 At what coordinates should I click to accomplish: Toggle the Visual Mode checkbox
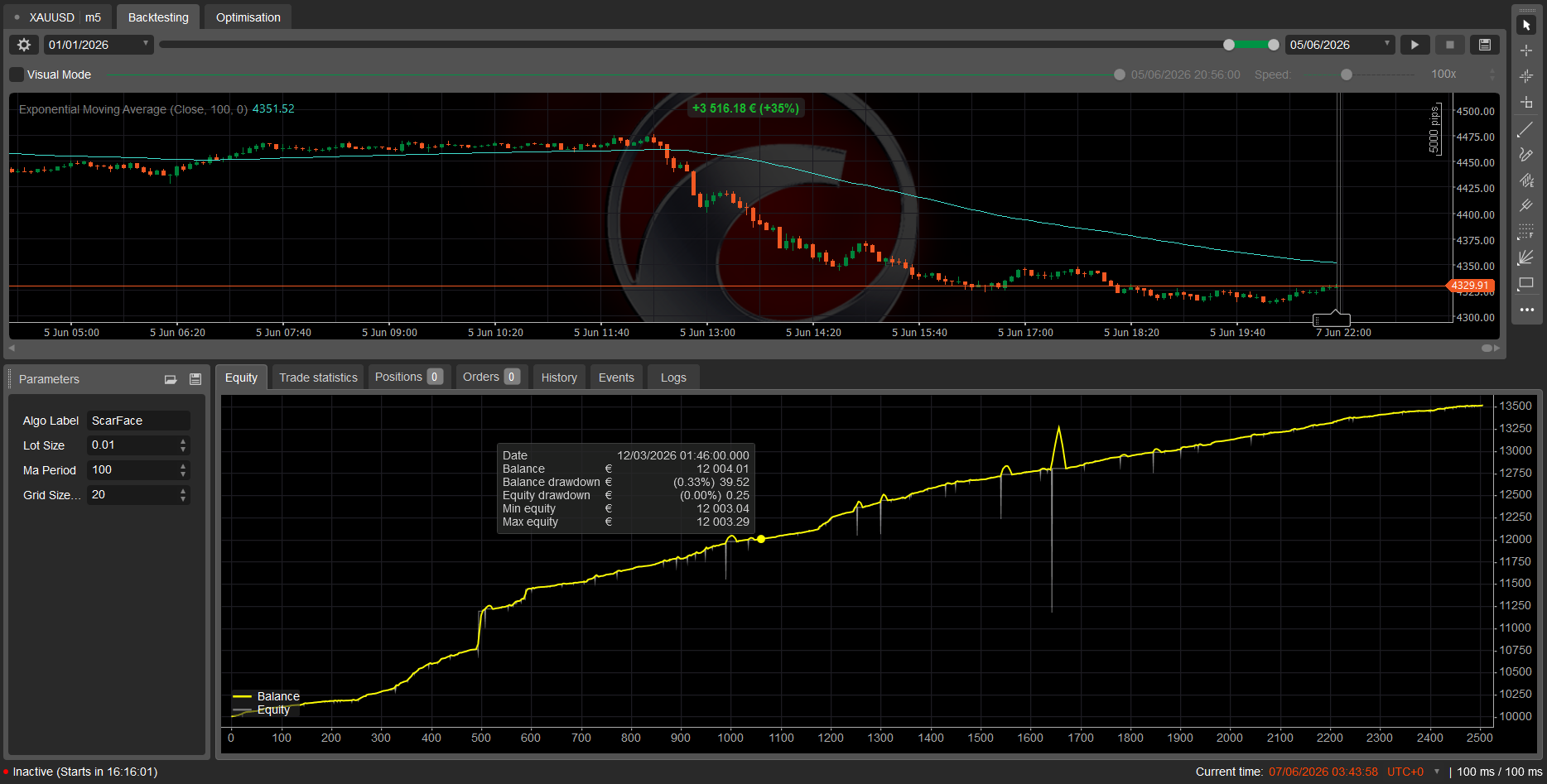coord(17,75)
